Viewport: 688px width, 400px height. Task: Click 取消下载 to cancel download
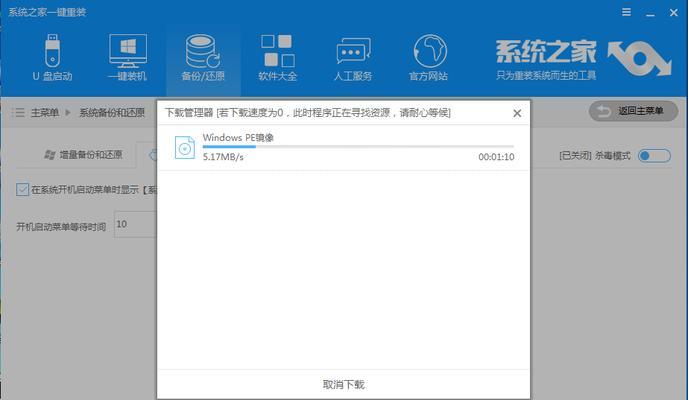click(x=344, y=385)
